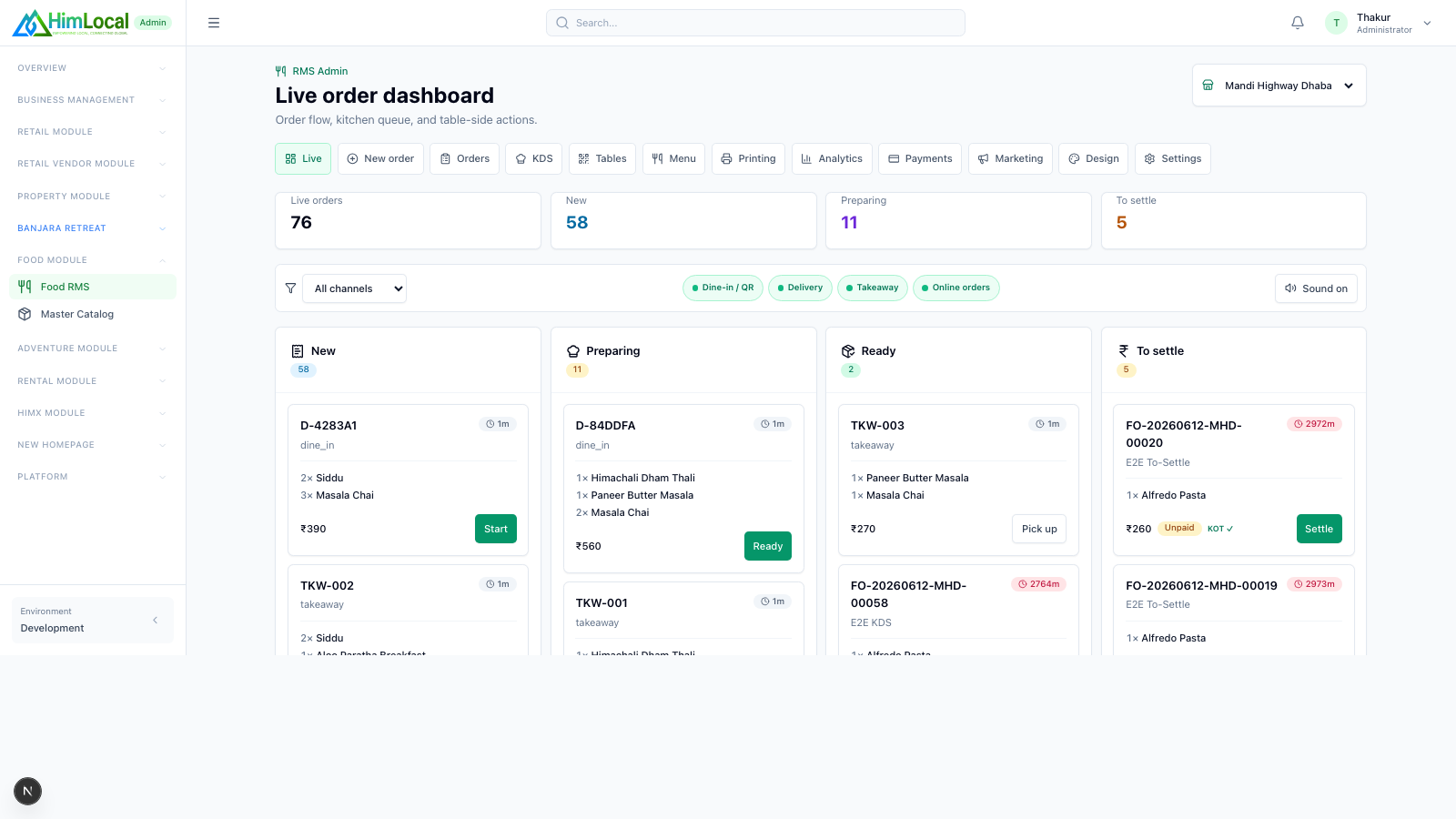Click the Thakur avatar circle

1336,23
